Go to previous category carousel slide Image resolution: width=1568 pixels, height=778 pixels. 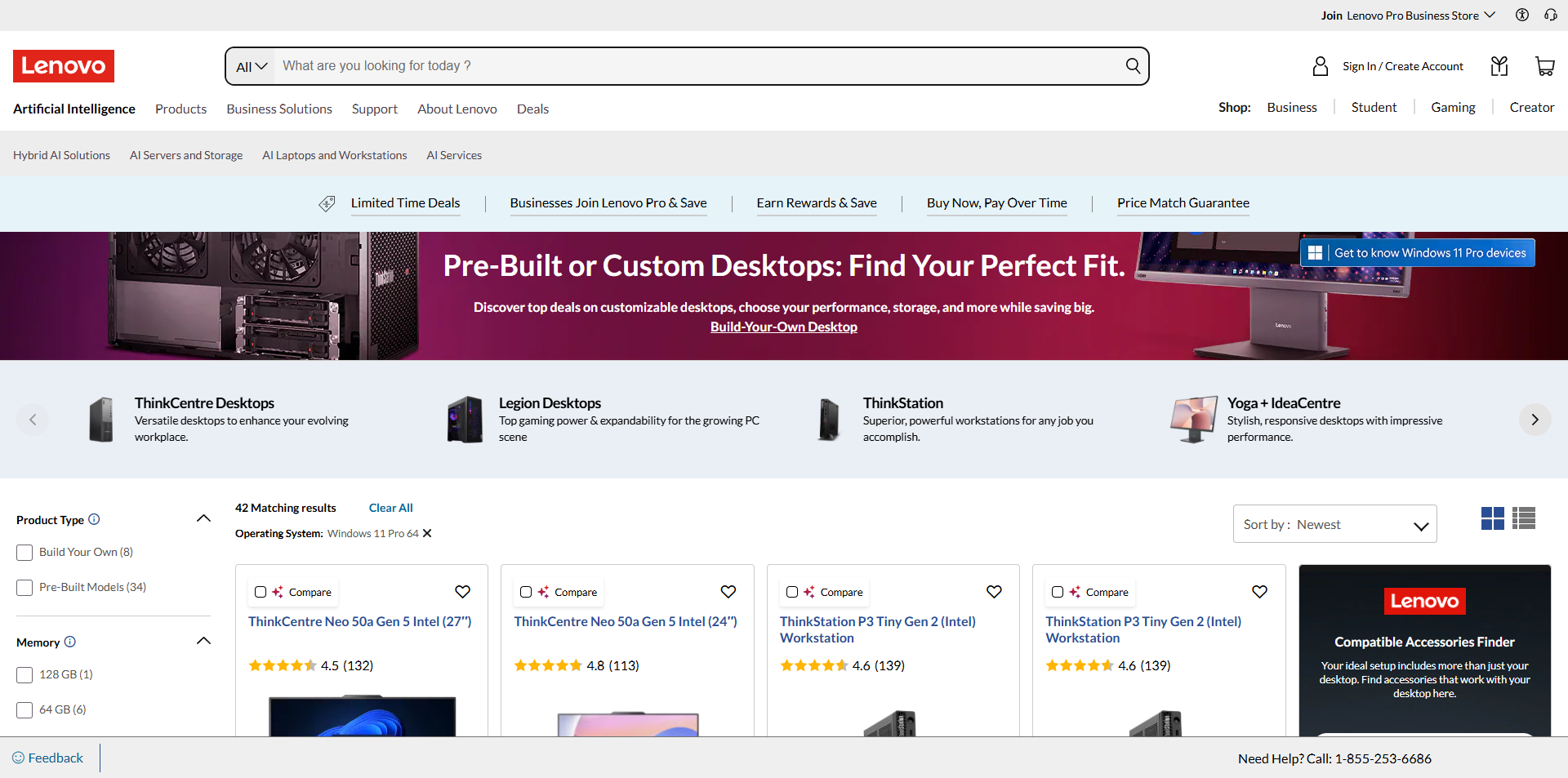tap(33, 420)
